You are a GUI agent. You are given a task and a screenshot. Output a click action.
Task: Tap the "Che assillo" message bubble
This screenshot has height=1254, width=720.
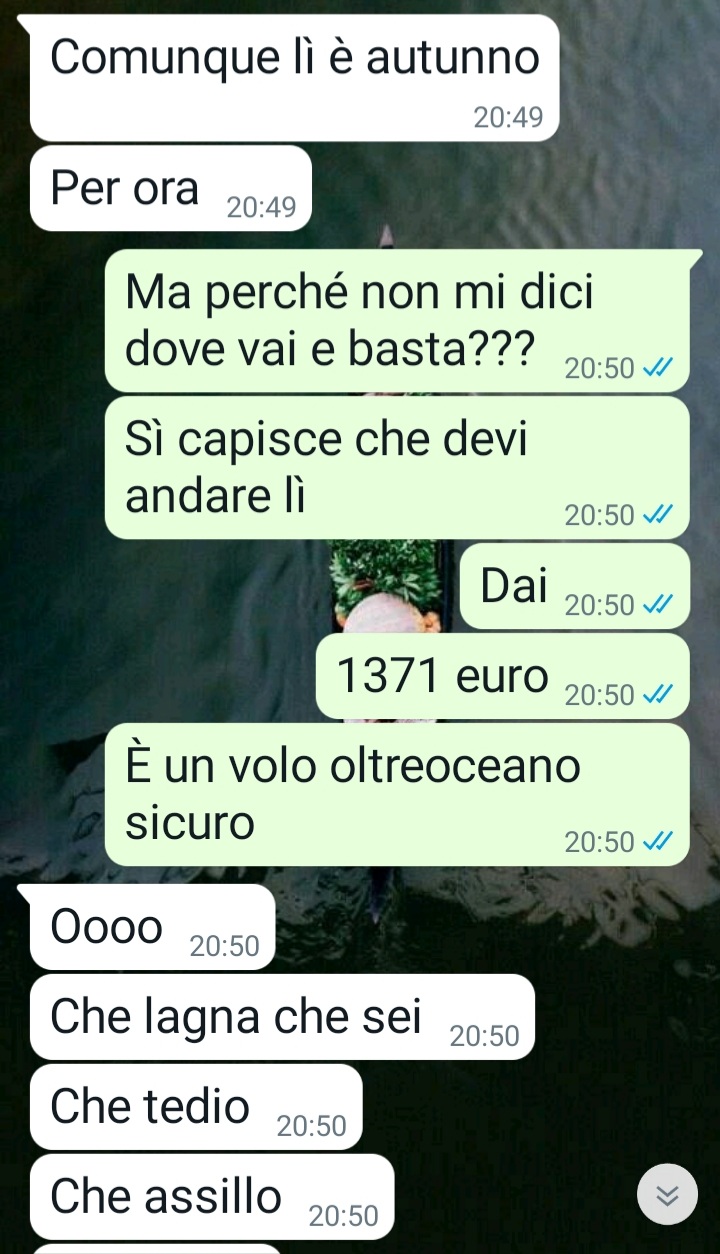pos(212,1197)
